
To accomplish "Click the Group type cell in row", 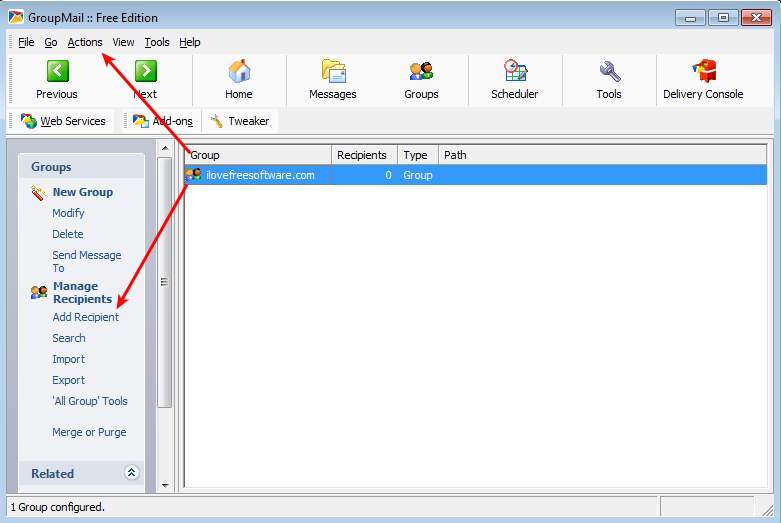I will point(418,175).
